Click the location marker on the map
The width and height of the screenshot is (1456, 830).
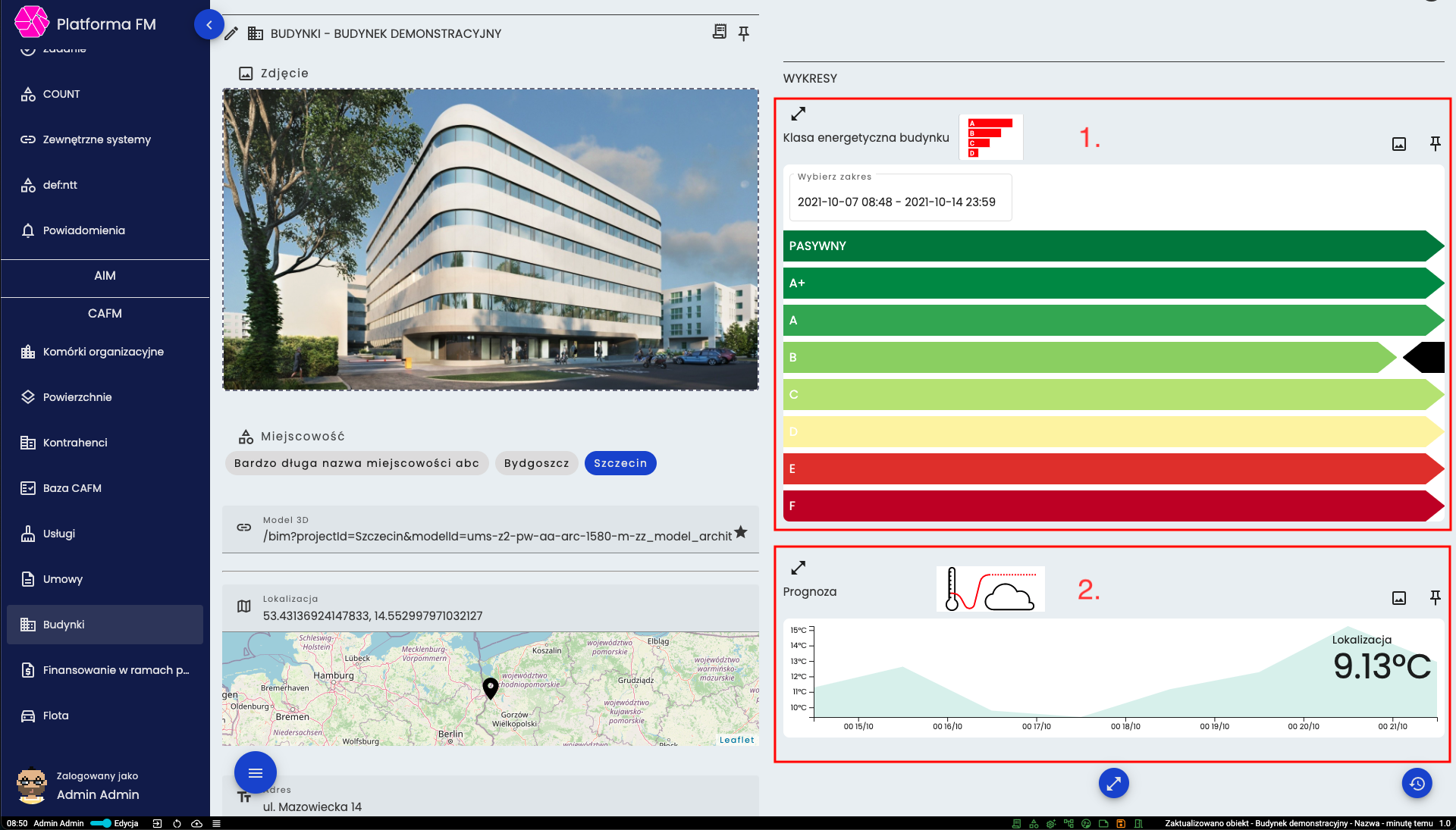(x=491, y=687)
